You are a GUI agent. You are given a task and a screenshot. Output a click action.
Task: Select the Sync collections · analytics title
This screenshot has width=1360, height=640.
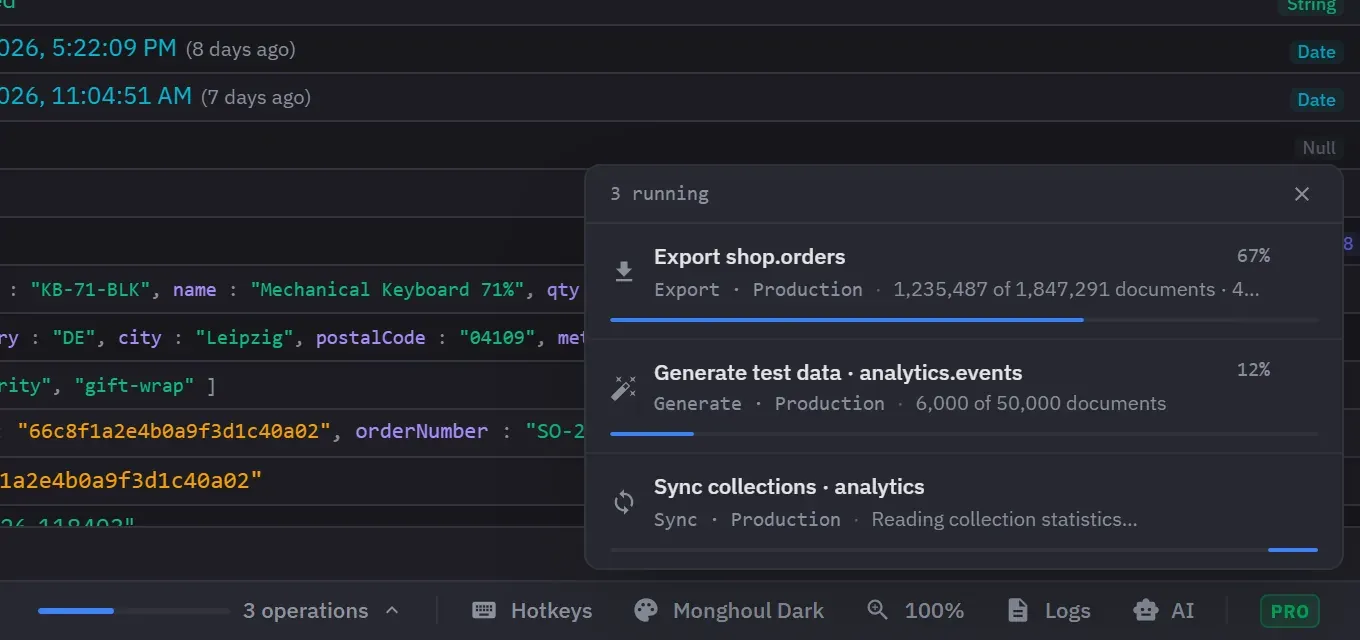tap(789, 487)
